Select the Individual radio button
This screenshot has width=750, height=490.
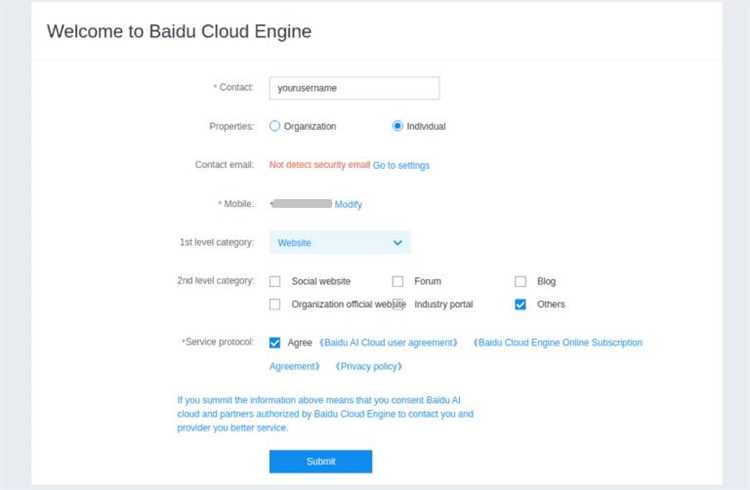coord(397,126)
